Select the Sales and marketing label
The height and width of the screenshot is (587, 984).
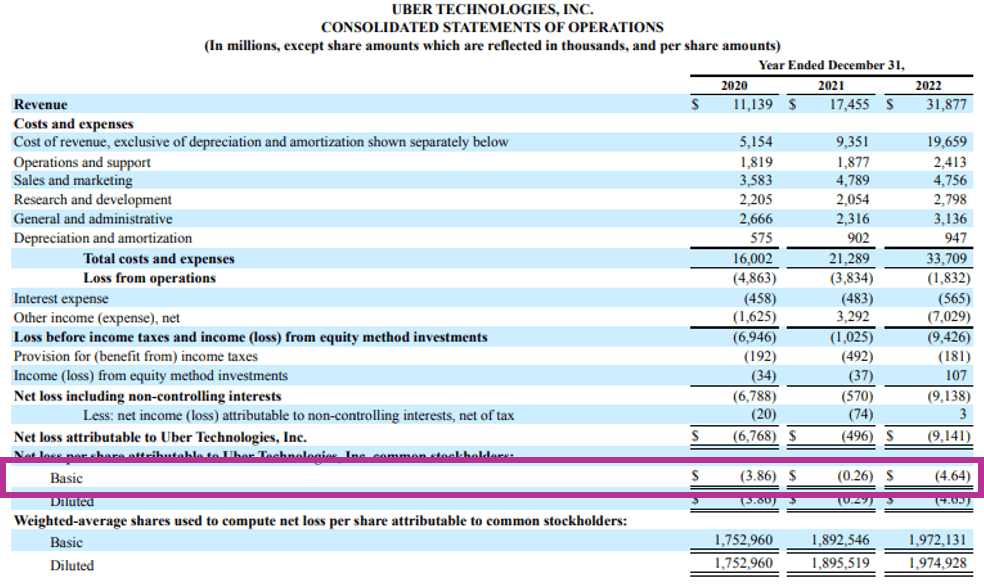pyautogui.click(x=73, y=180)
